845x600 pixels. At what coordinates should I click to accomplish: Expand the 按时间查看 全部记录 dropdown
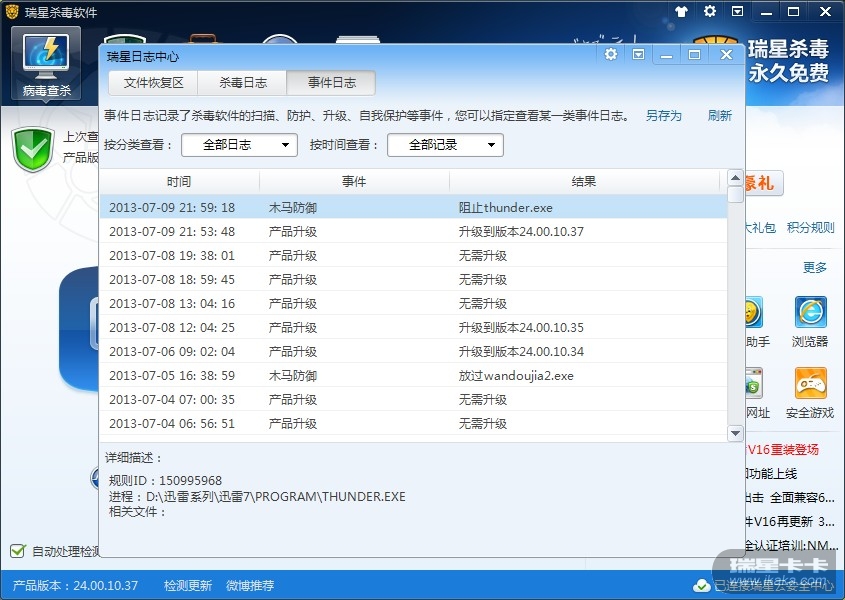445,145
